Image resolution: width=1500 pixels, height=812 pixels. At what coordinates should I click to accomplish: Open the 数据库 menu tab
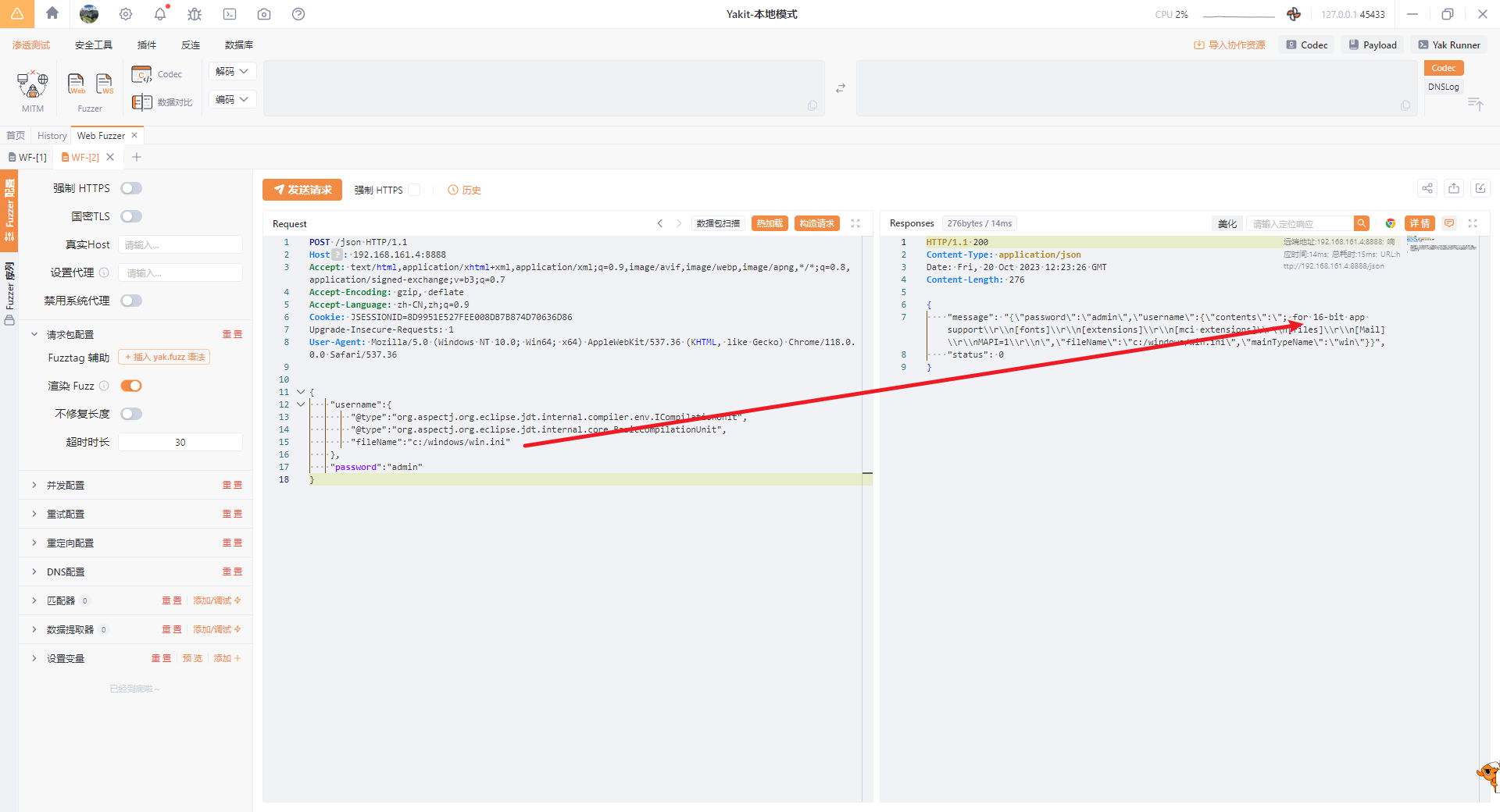tap(239, 45)
